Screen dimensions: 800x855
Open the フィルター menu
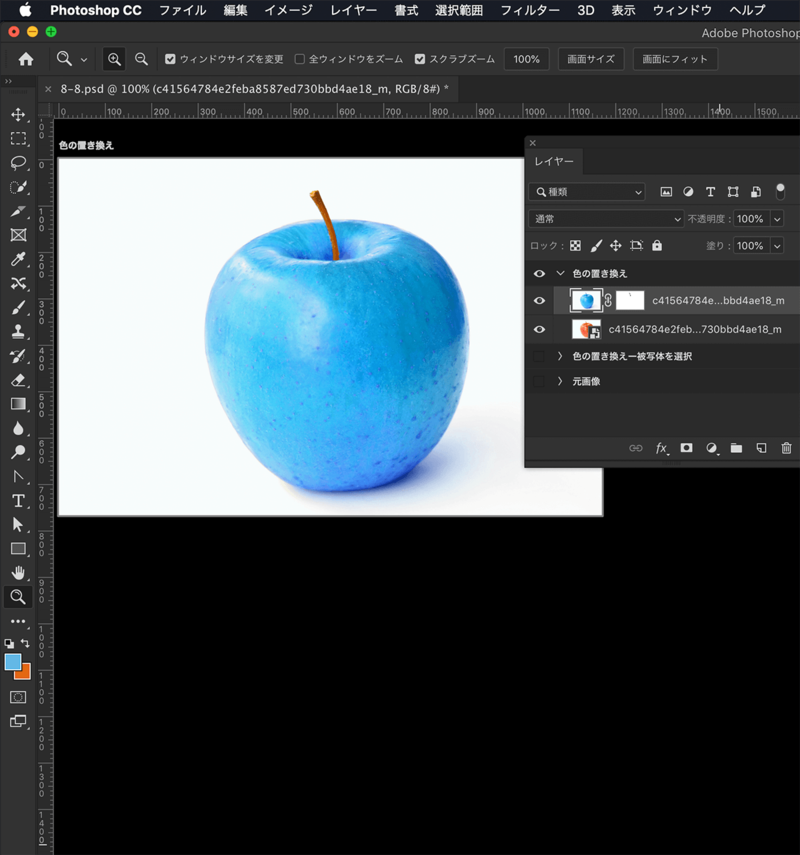529,10
